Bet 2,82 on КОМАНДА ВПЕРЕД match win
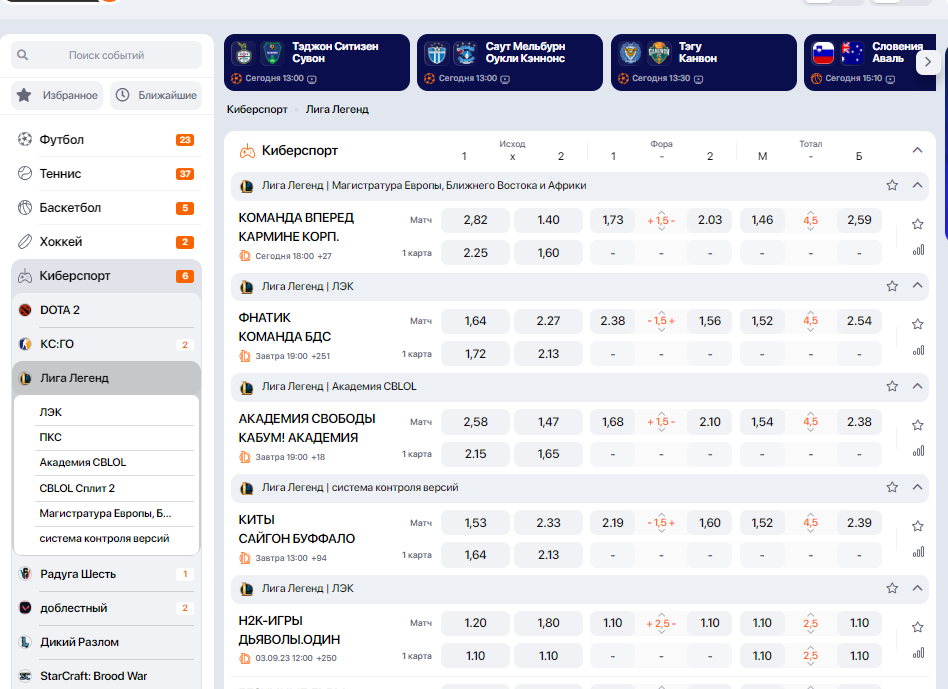This screenshot has height=689, width=948. point(475,220)
